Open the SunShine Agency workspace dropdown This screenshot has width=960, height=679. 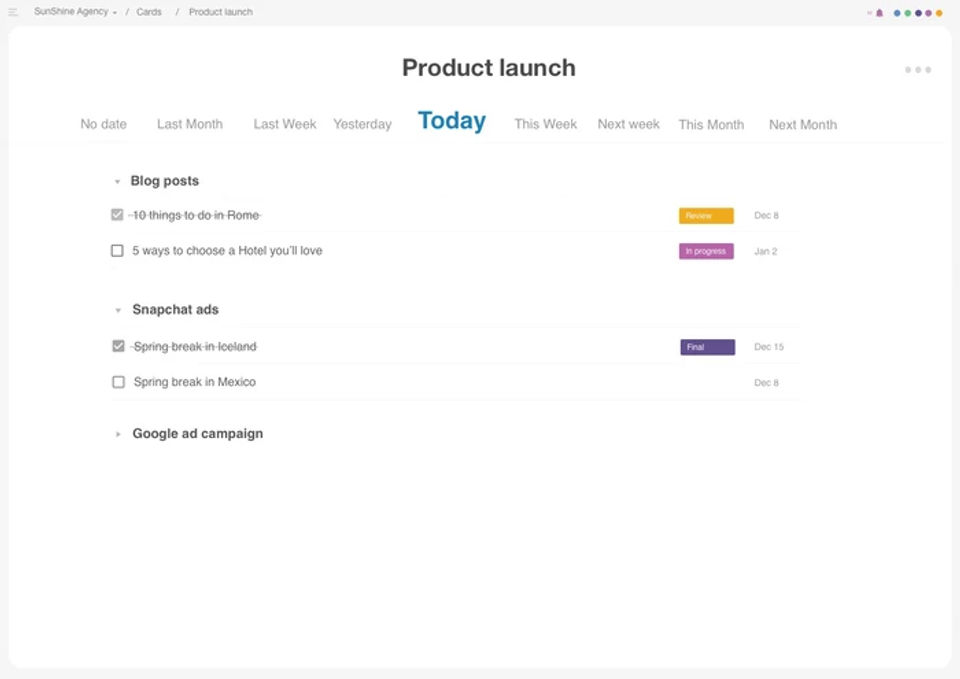(x=75, y=12)
